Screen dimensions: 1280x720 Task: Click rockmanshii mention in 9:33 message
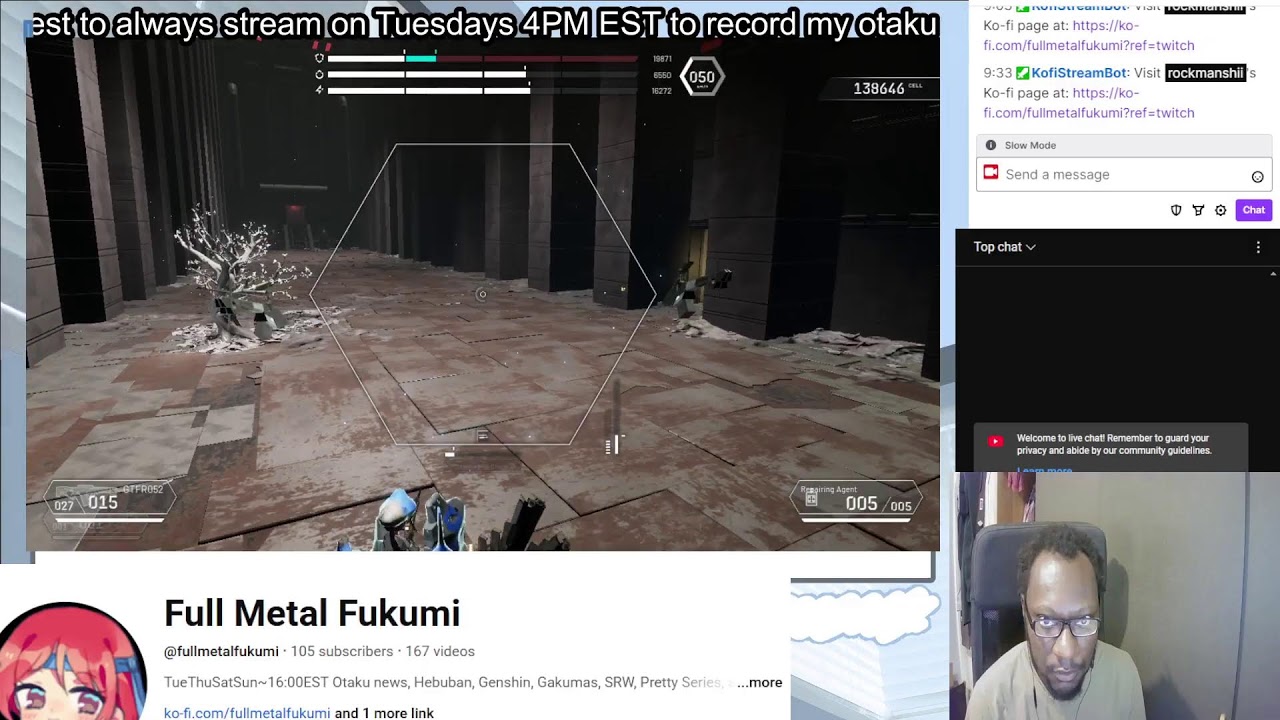(x=1204, y=73)
